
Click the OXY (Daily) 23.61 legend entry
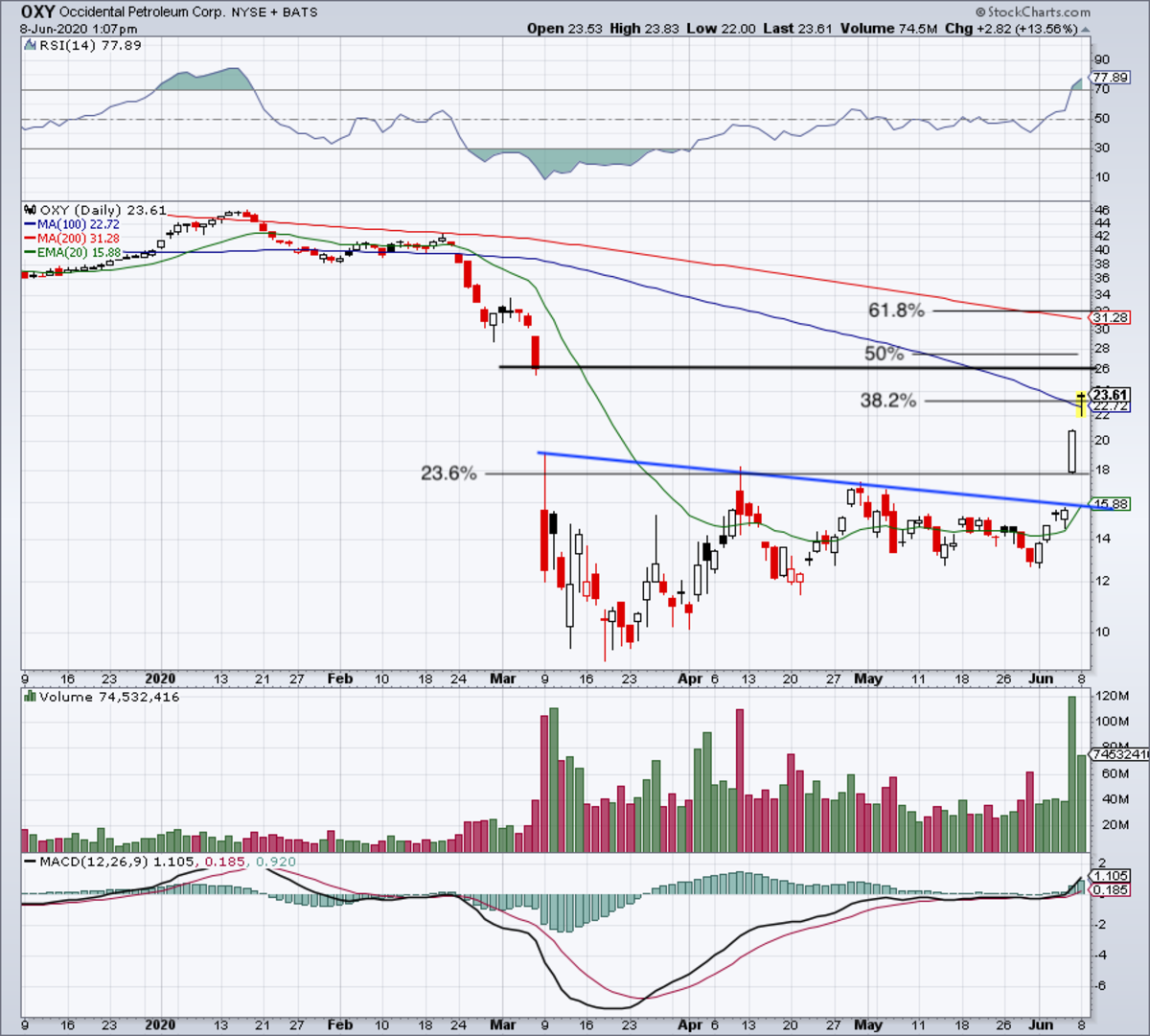coord(103,210)
